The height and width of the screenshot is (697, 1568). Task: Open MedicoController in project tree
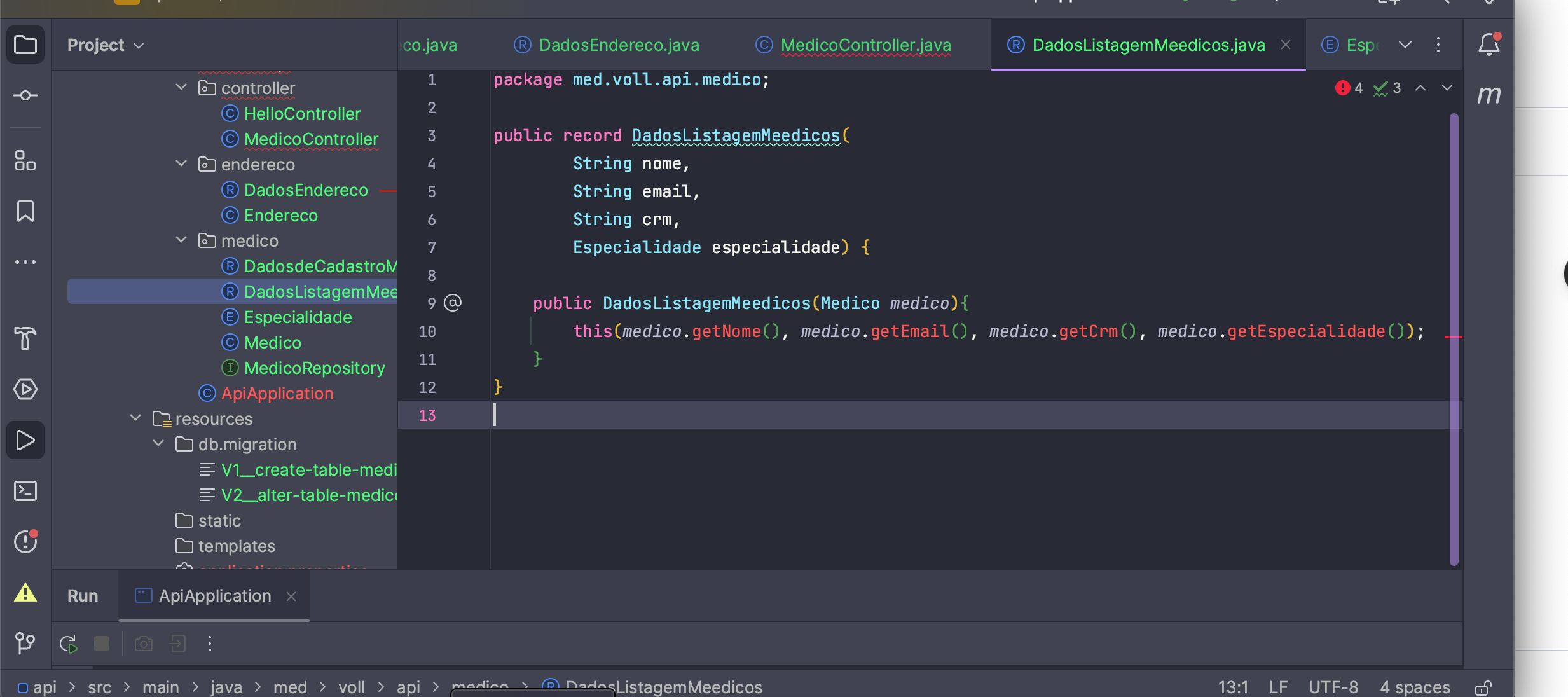311,139
